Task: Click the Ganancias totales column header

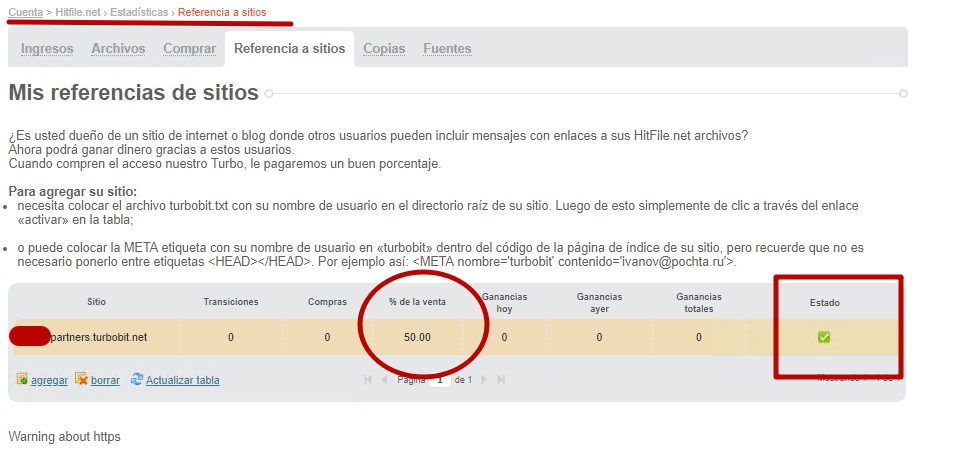Action: (x=699, y=302)
